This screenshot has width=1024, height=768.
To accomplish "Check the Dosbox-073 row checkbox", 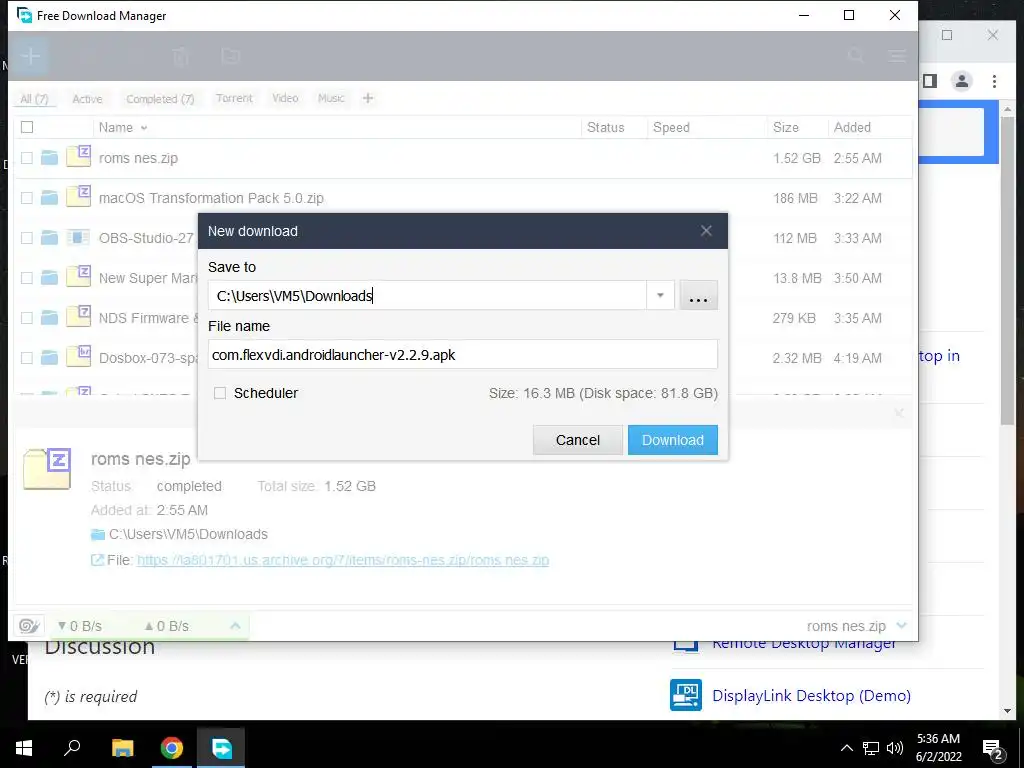I will pyautogui.click(x=27, y=358).
